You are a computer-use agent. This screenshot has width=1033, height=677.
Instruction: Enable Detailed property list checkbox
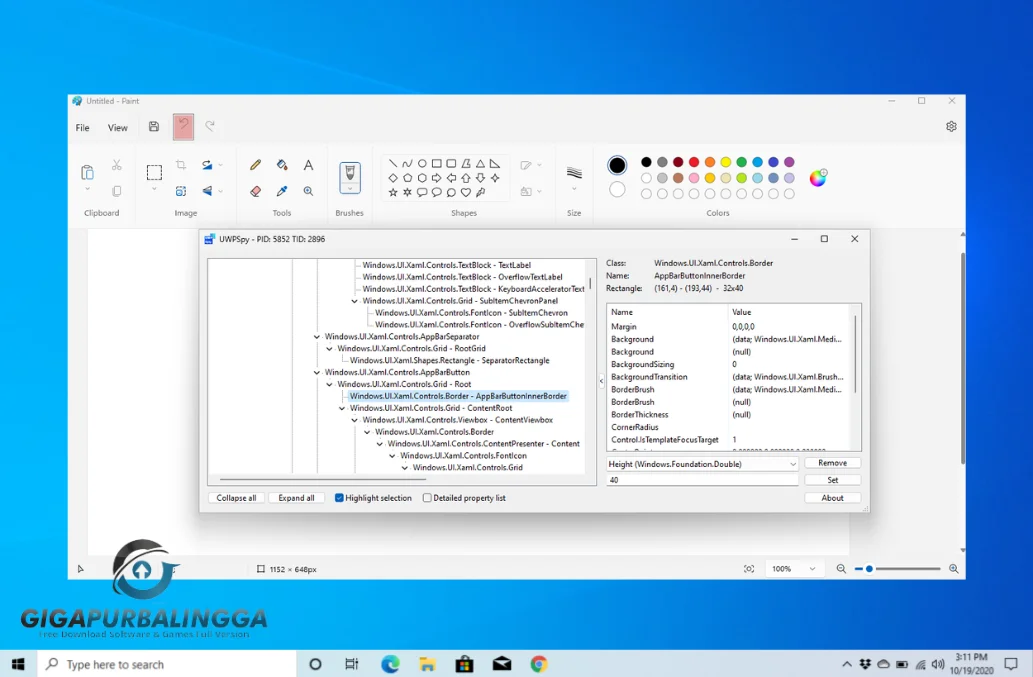click(427, 498)
